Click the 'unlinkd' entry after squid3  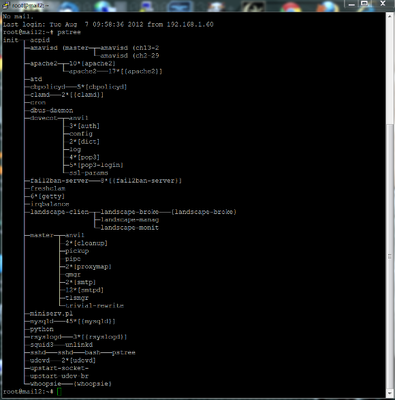pos(79,345)
